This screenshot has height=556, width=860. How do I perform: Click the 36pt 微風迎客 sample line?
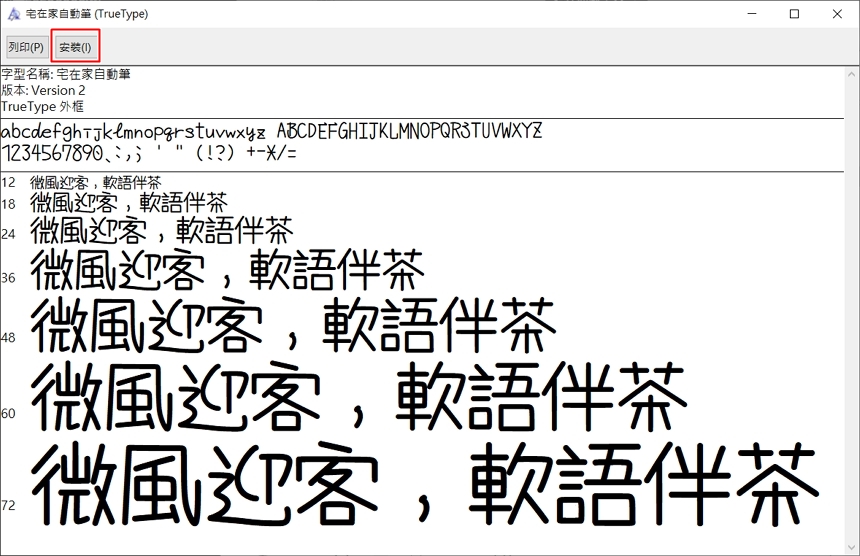pyautogui.click(x=228, y=269)
